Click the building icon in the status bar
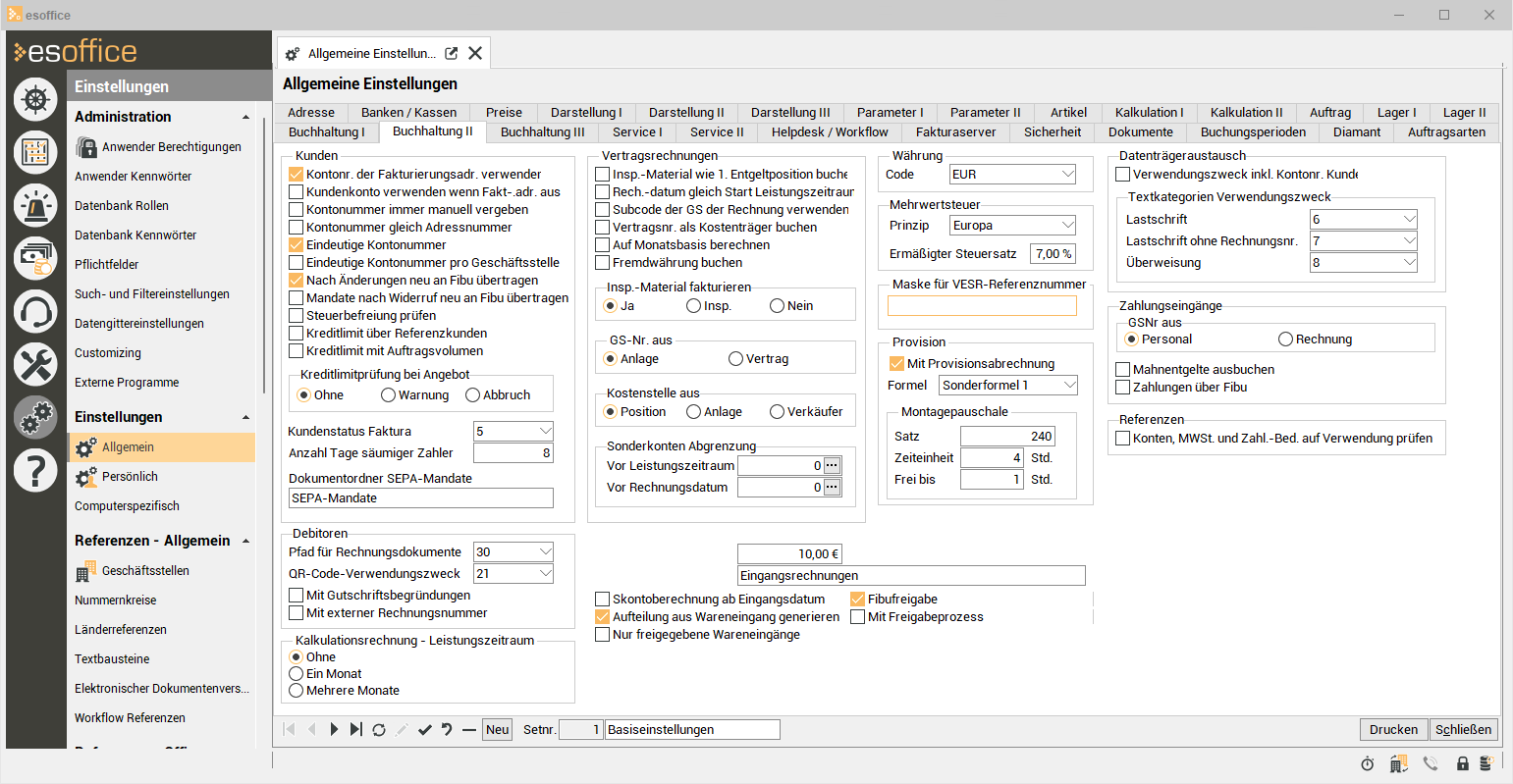 point(1398,763)
